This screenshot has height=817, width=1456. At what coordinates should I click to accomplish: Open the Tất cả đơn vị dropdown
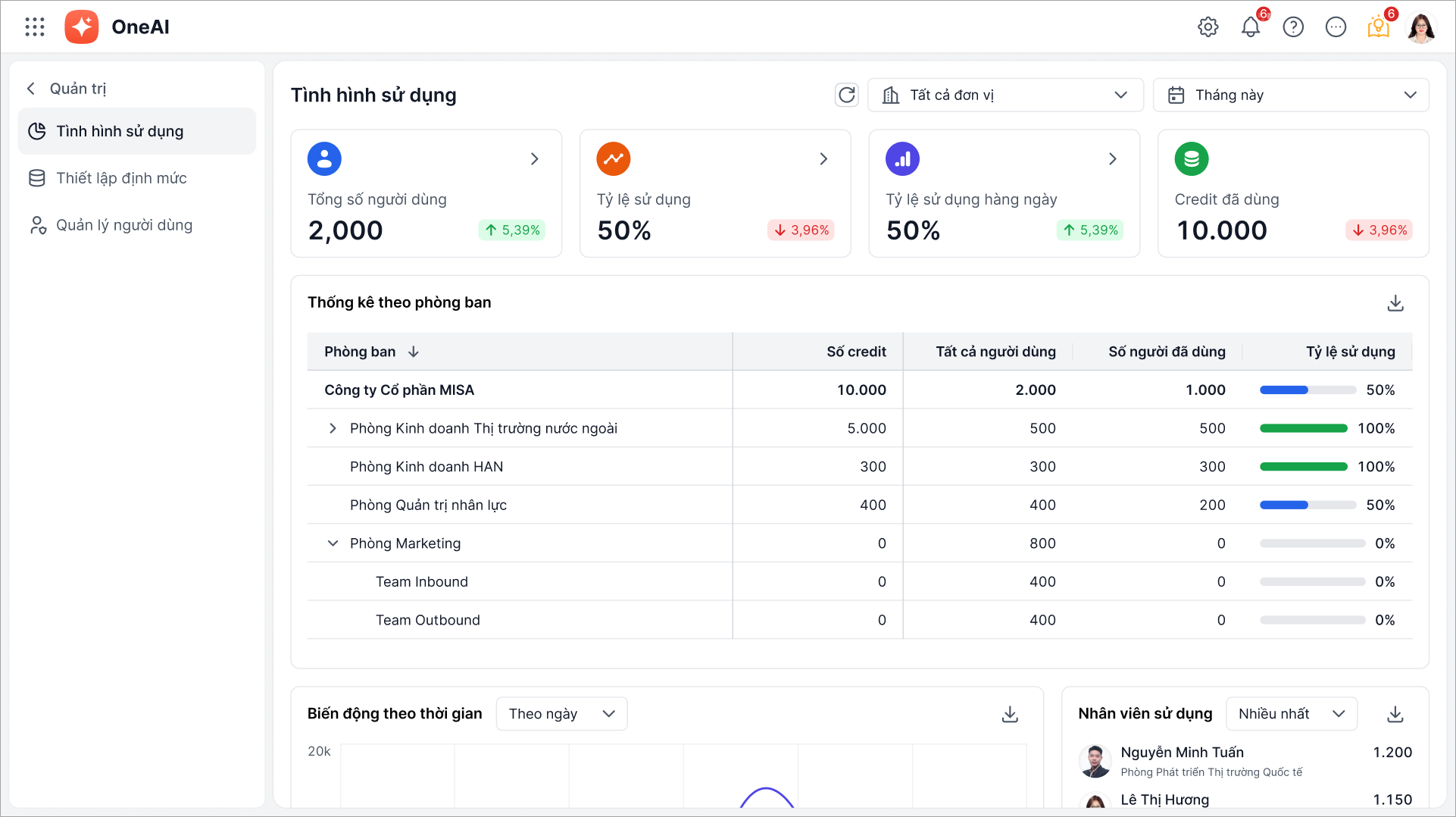pyautogui.click(x=1005, y=95)
